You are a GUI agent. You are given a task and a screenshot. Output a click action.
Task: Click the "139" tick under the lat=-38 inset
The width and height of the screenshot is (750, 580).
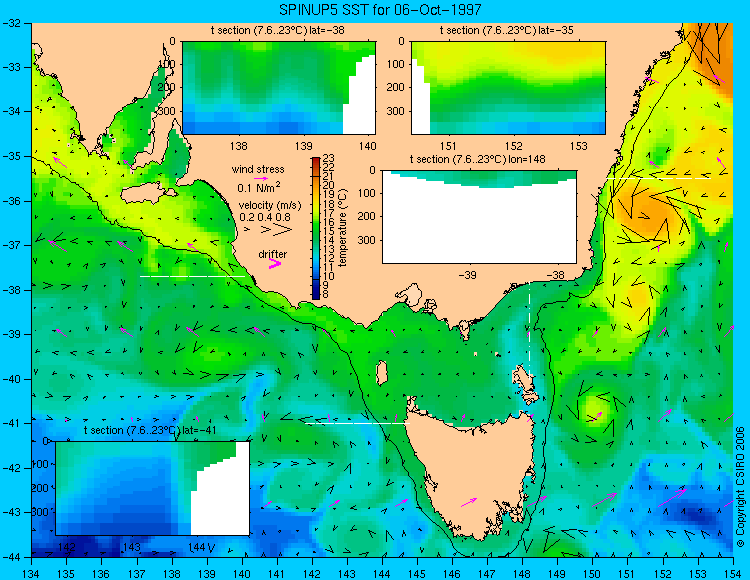303,146
